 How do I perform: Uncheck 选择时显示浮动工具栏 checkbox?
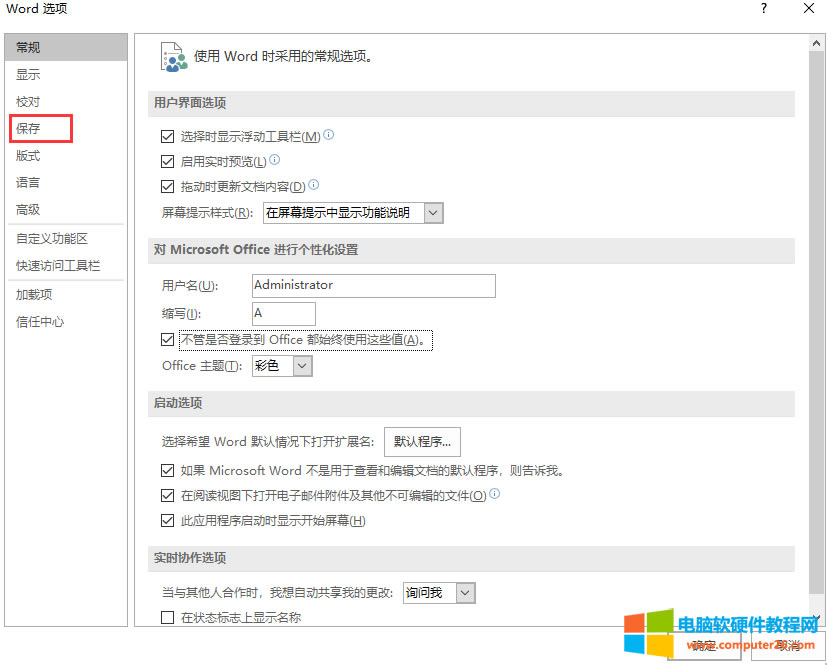tap(168, 136)
